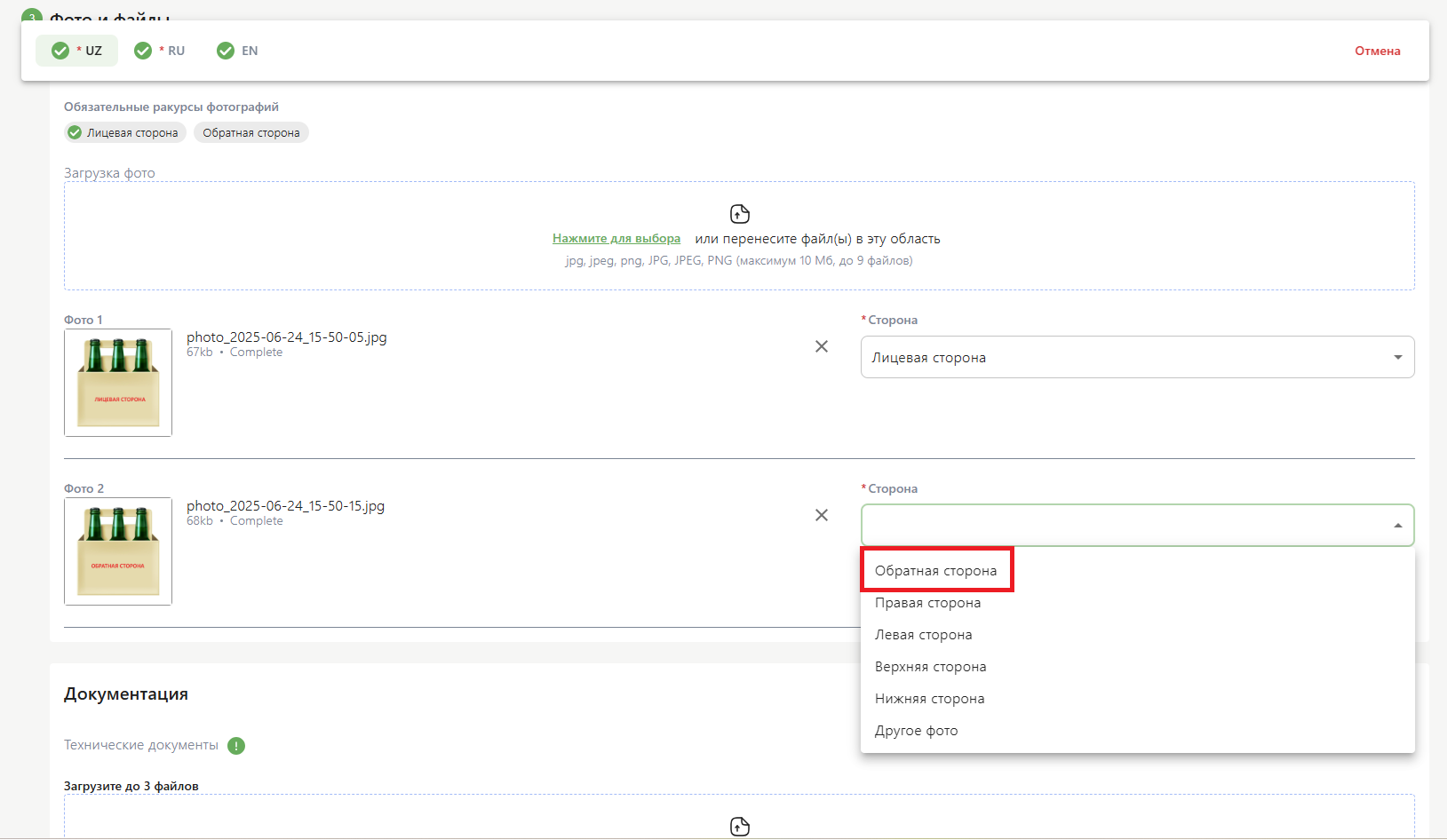Viewport: 1447px width, 840px height.
Task: Select the Лицевая сторона chip
Action: pyautogui.click(x=124, y=133)
